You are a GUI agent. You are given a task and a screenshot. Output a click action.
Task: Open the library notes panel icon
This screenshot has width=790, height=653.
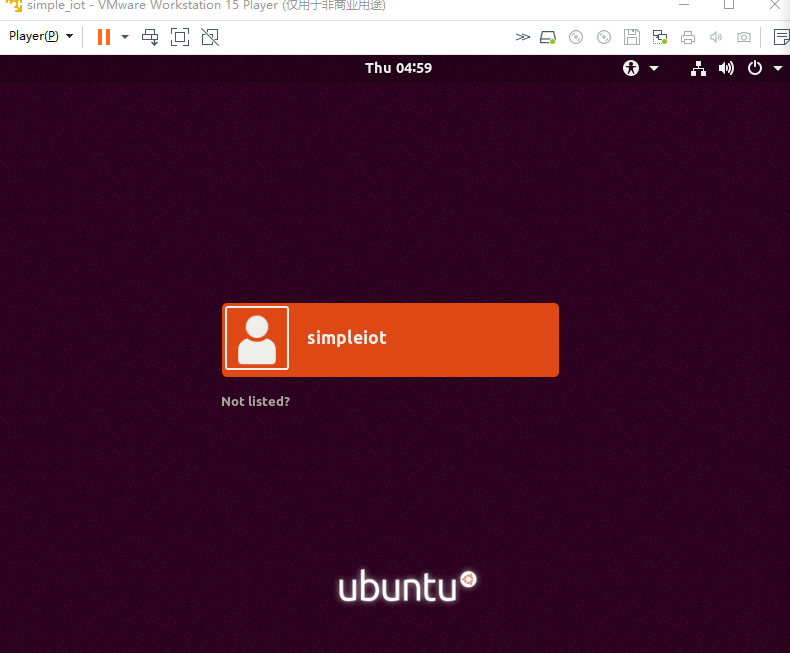coord(781,37)
